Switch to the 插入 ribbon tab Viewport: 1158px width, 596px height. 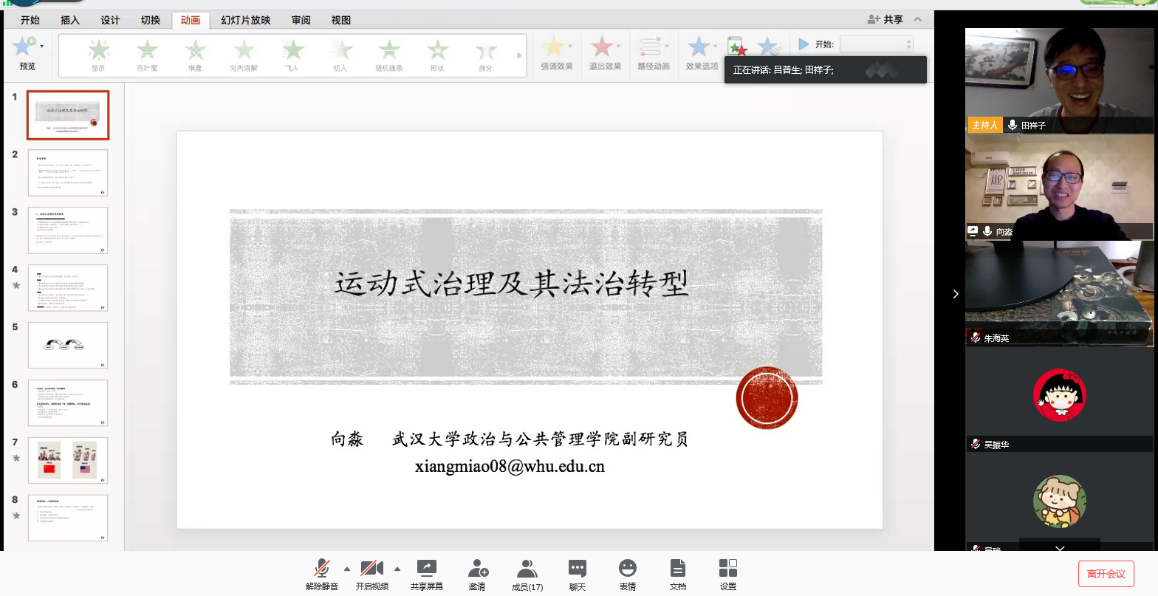click(x=70, y=20)
